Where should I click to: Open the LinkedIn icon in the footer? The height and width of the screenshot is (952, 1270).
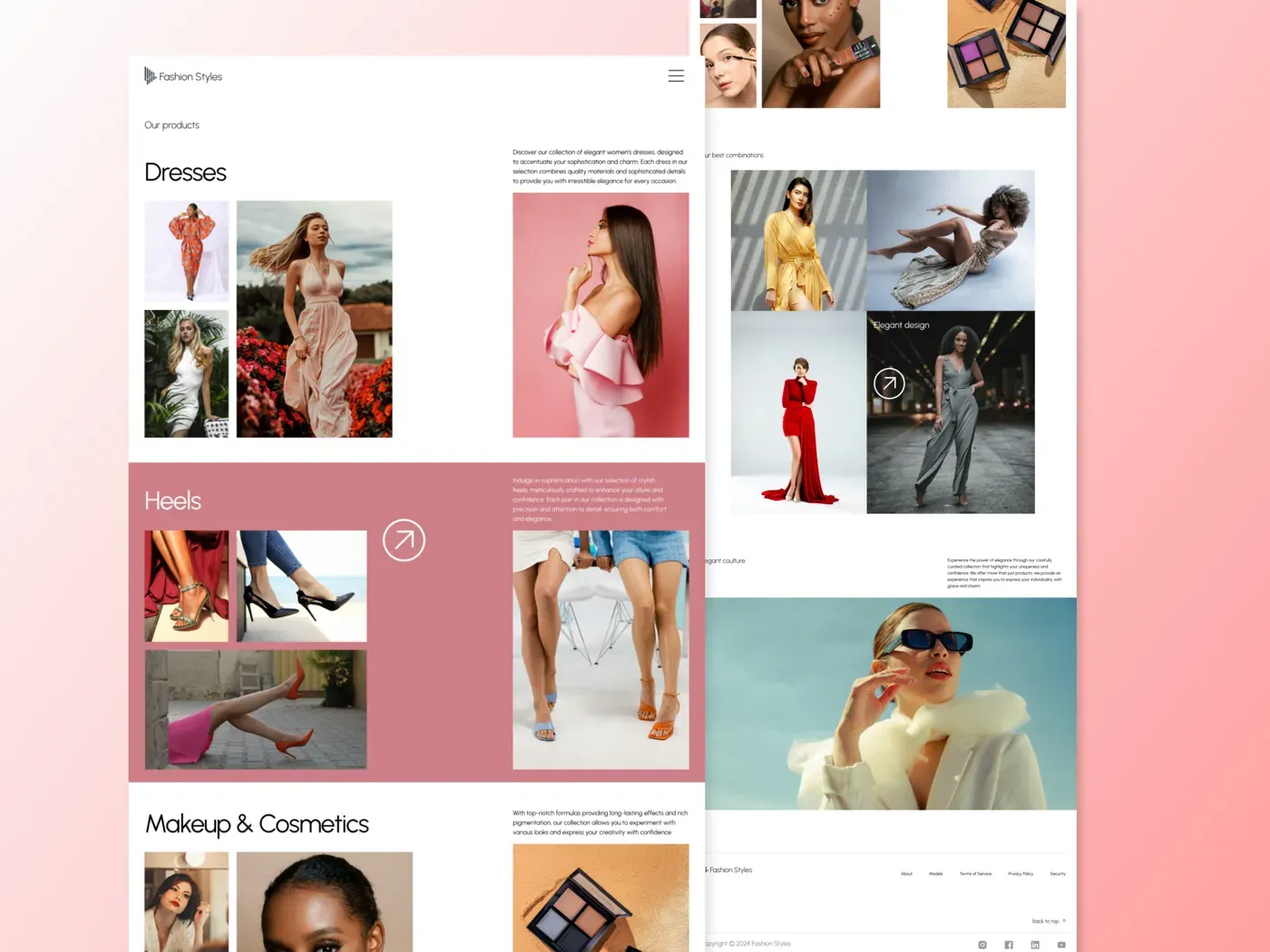(1035, 945)
